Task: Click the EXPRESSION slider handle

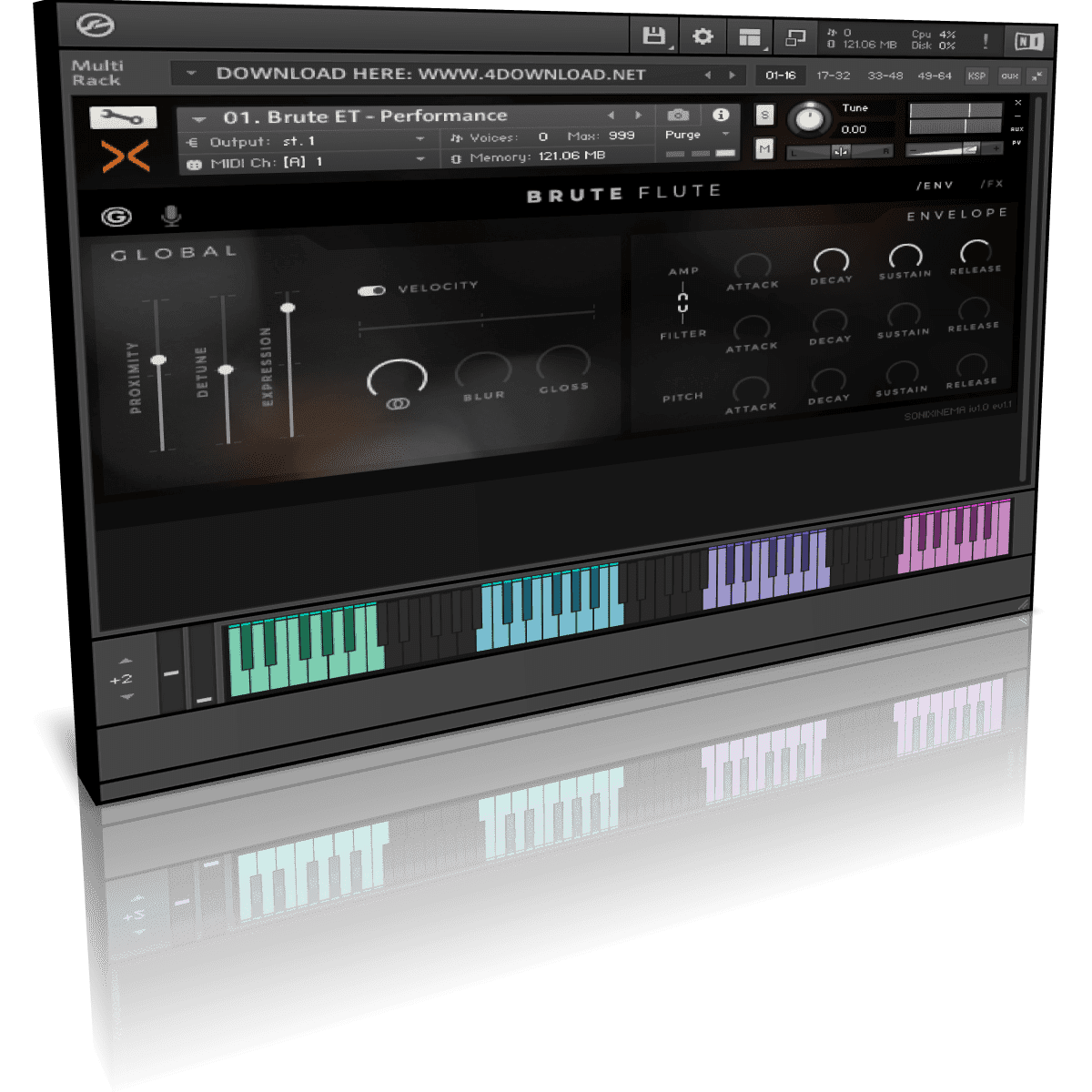Action: [x=288, y=308]
